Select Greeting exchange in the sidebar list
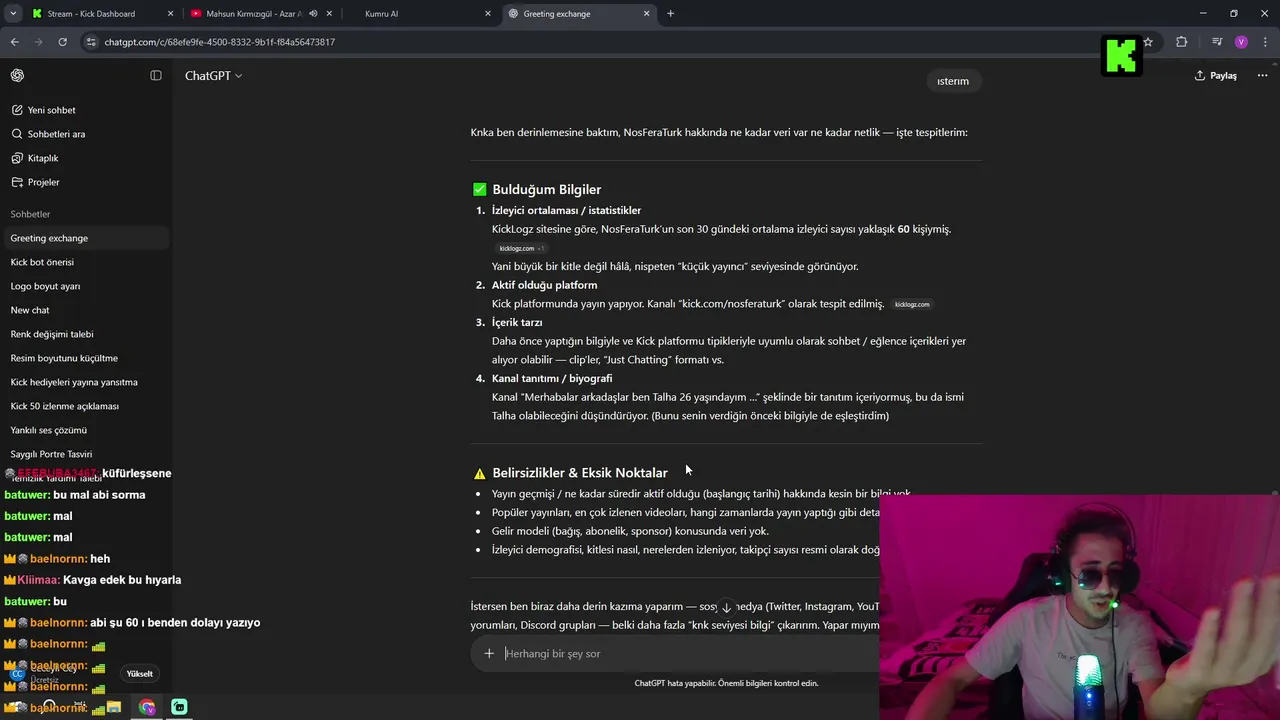This screenshot has width=1280, height=720. point(86,238)
